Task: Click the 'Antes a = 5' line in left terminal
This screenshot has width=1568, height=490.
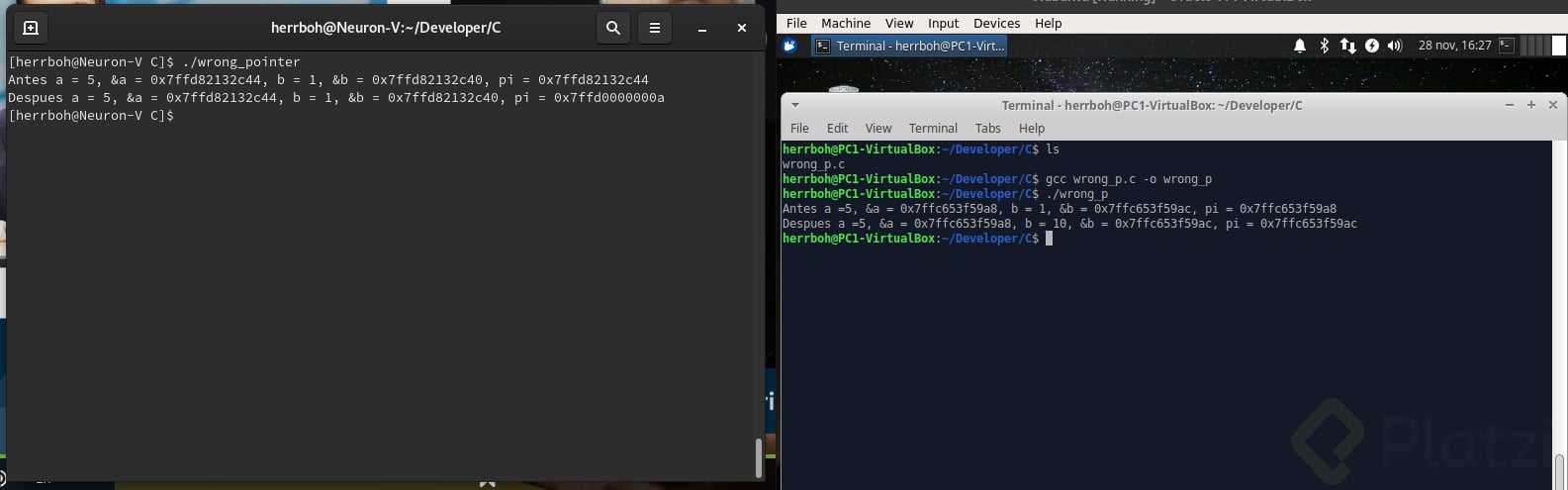Action: [x=328, y=80]
